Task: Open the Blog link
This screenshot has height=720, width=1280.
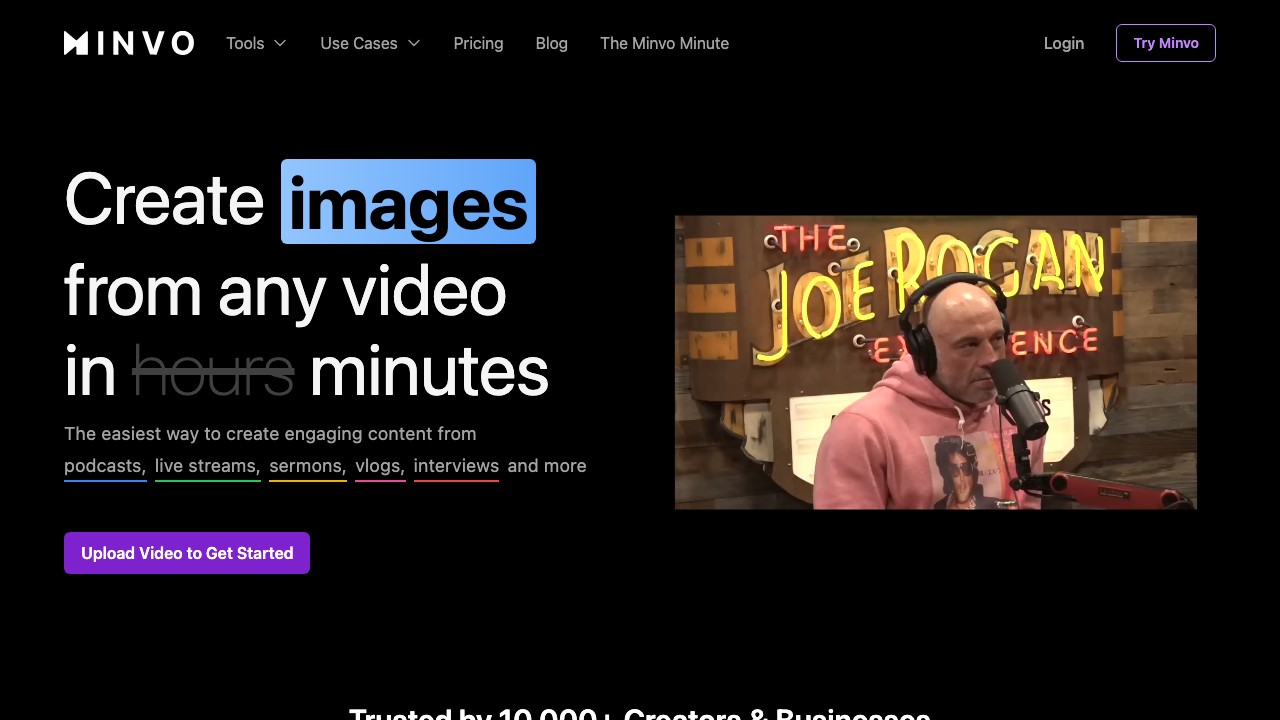Action: click(551, 43)
